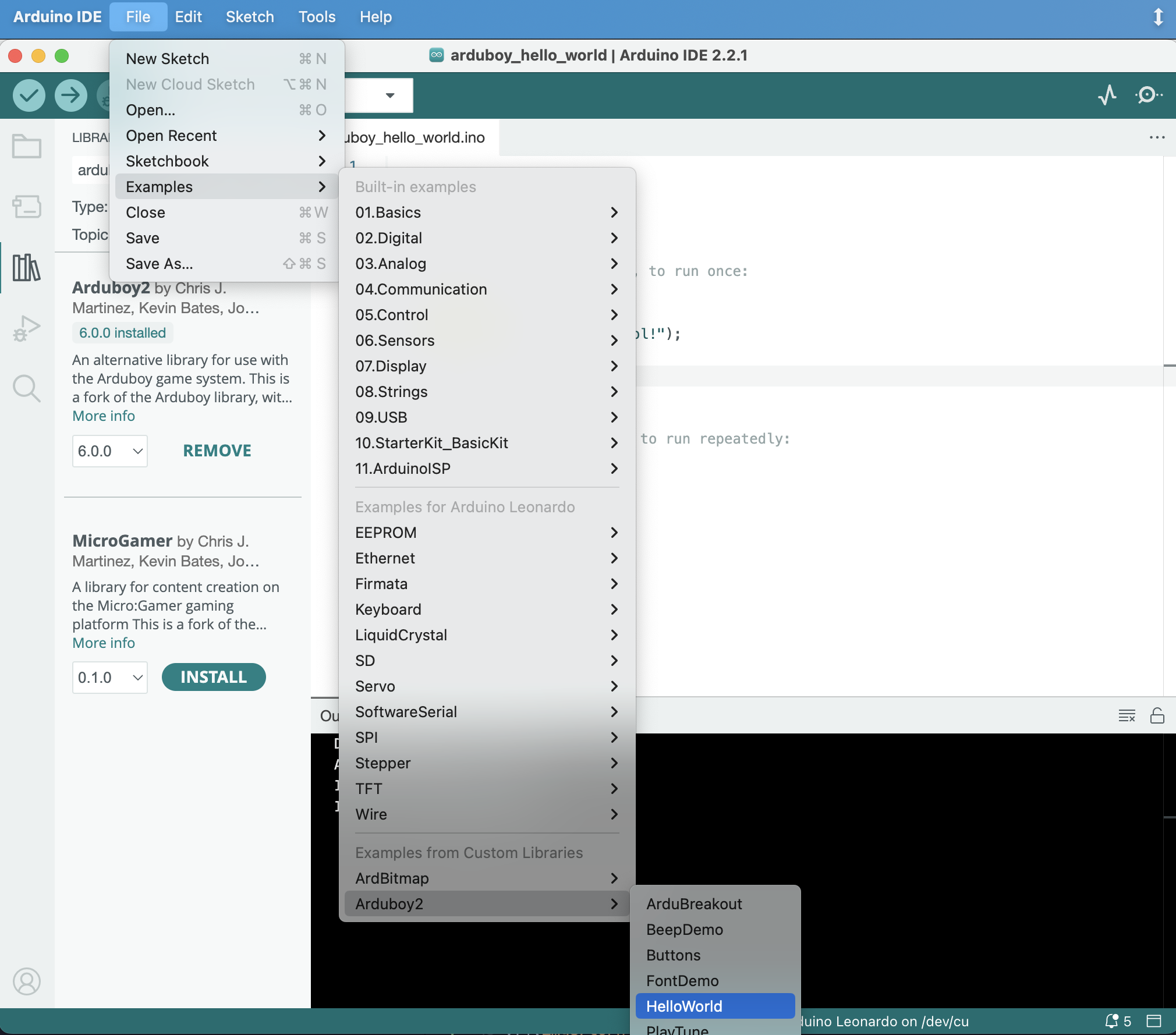Open the Tools menu
The width and height of the screenshot is (1176, 1035).
point(317,16)
